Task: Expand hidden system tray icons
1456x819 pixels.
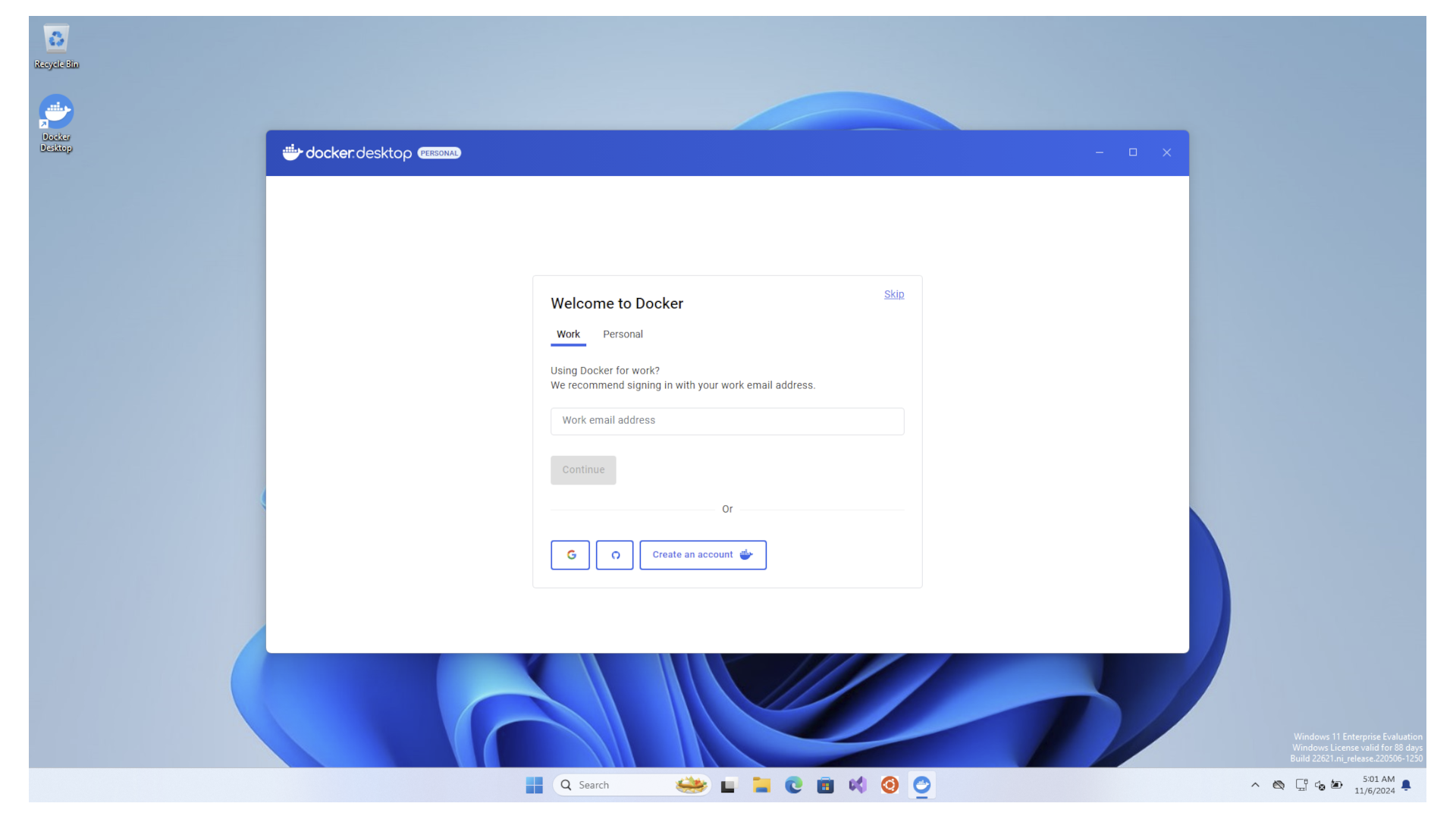Action: [x=1255, y=785]
